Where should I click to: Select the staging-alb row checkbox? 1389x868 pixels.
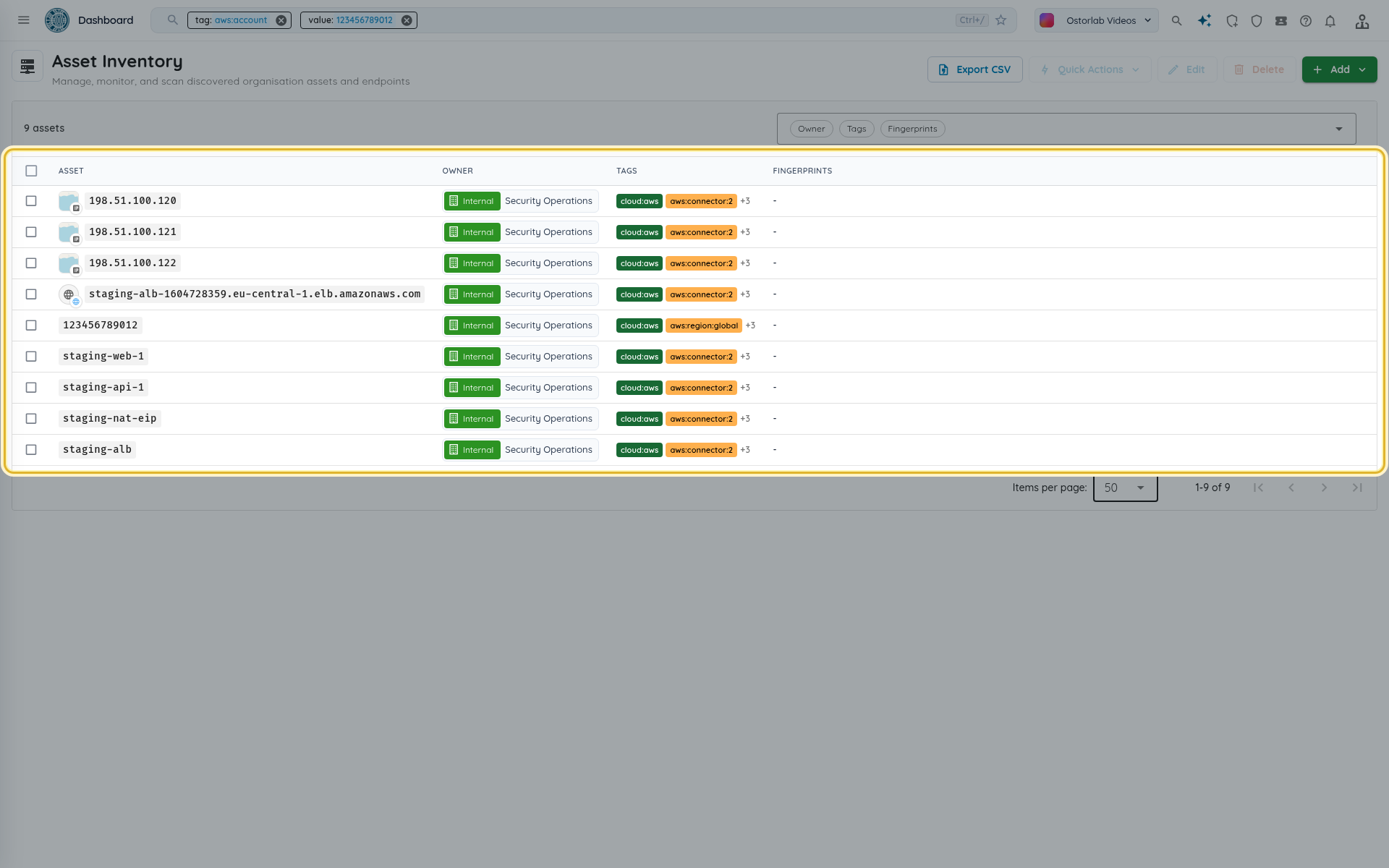pos(31,450)
